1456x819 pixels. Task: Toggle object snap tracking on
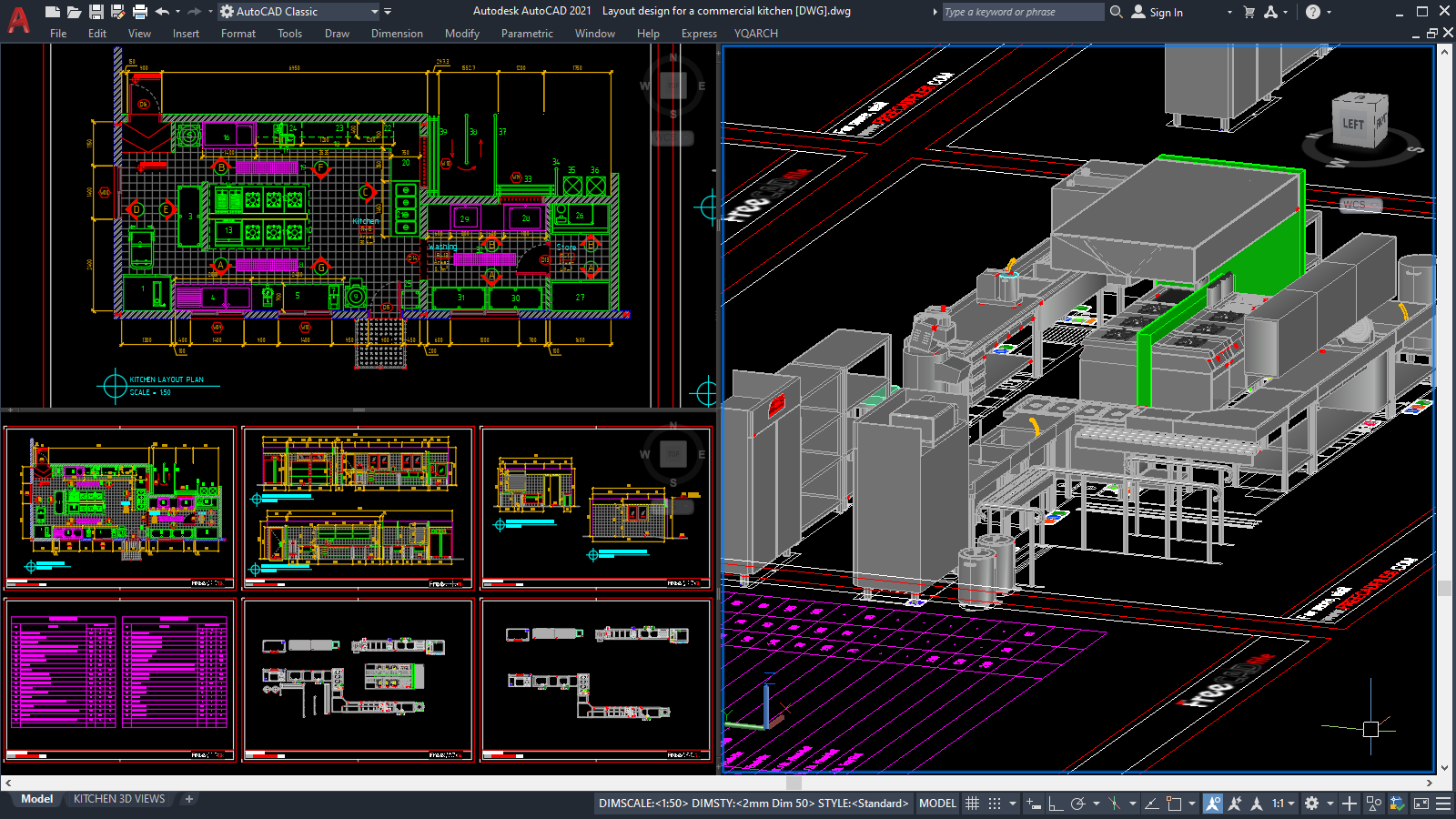point(1151,803)
